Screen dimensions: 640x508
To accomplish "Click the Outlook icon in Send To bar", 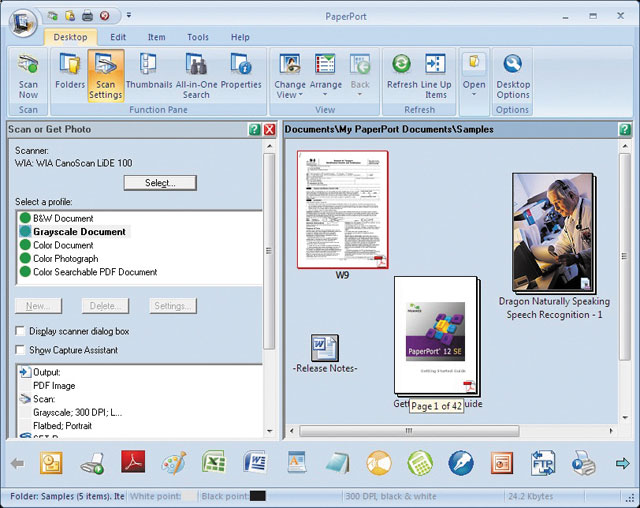I will point(51,463).
